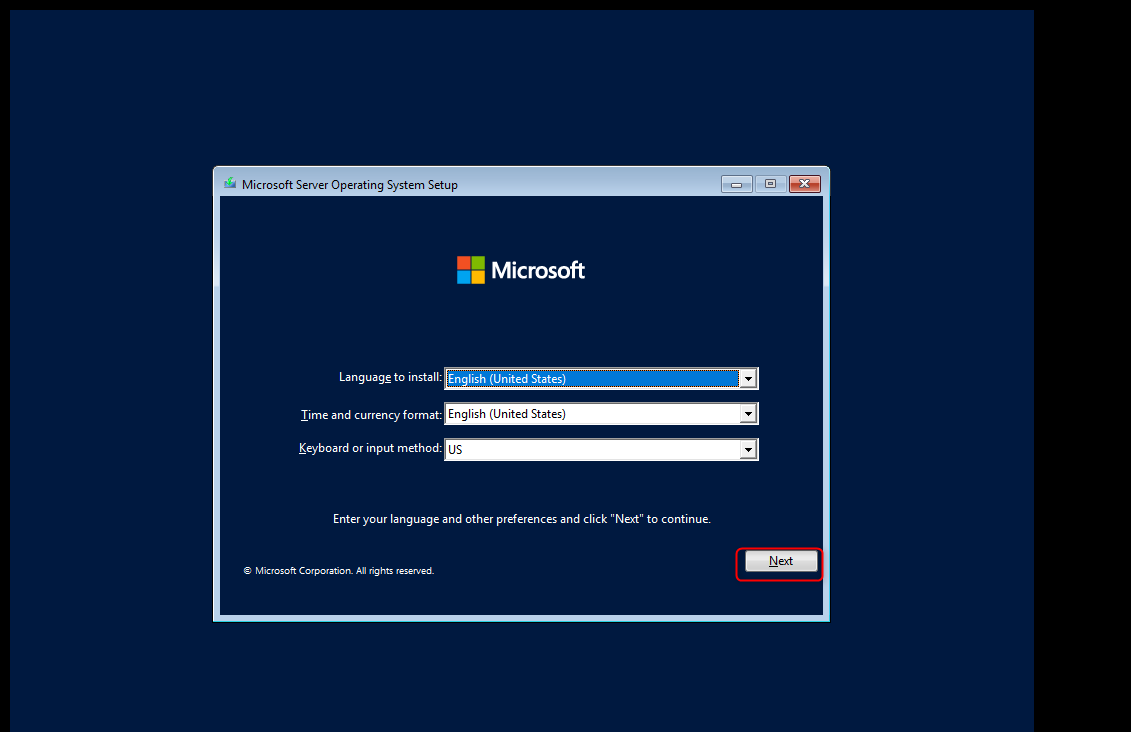Select the Time and currency format field
This screenshot has height=732, width=1131.
601,414
